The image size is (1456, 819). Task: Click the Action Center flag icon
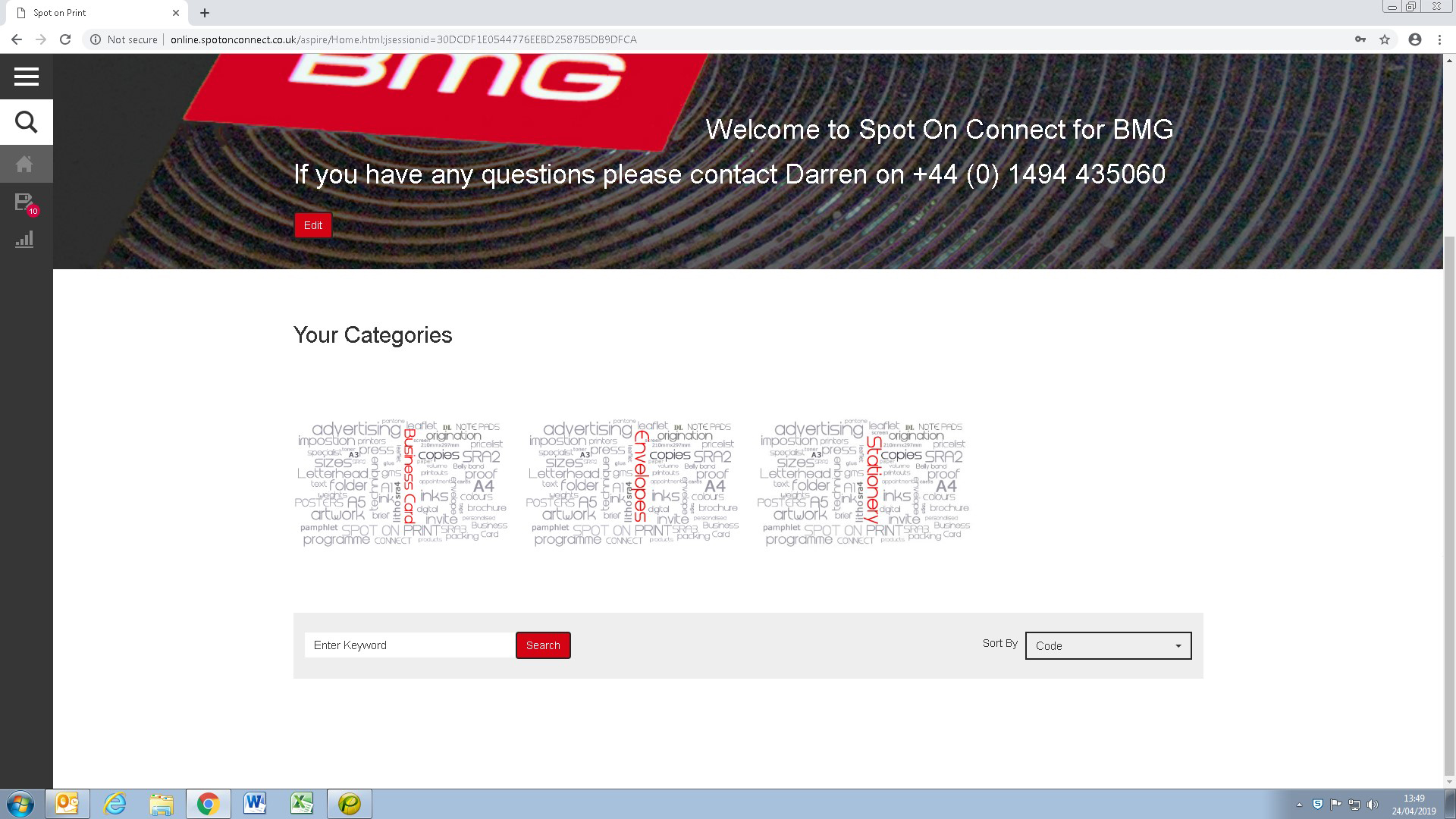coord(1335,805)
